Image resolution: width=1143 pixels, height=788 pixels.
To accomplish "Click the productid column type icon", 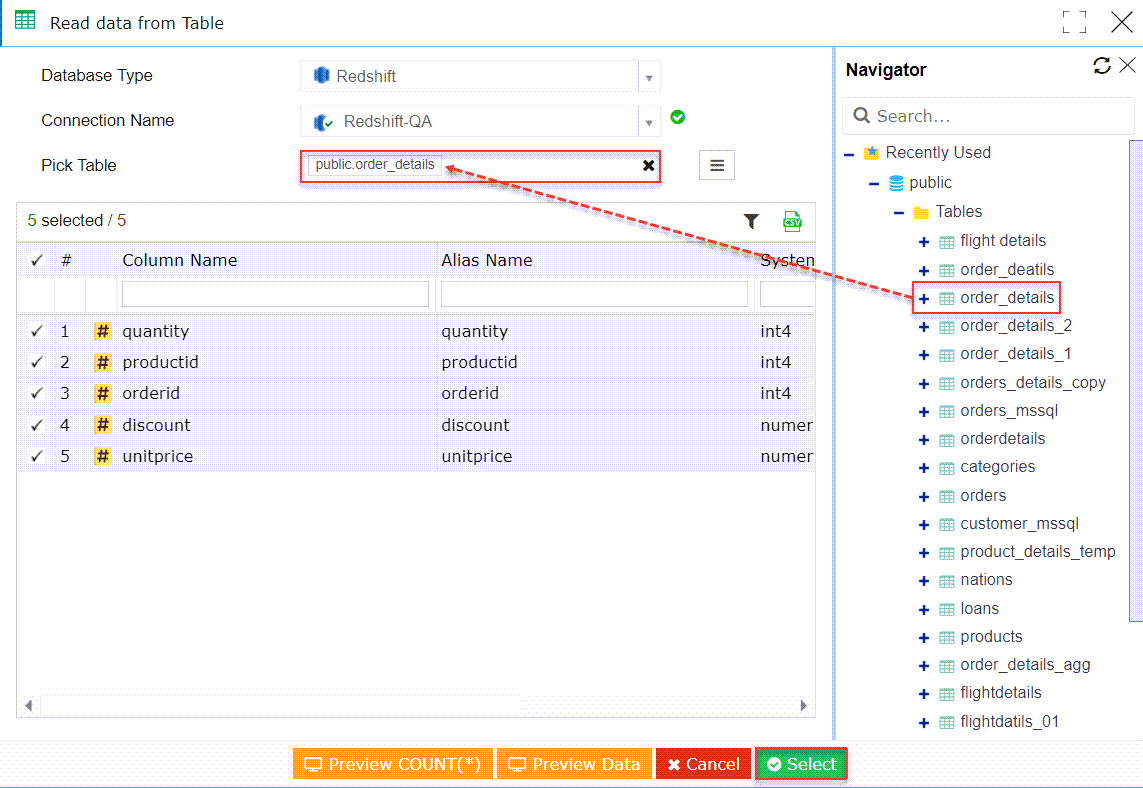I will [x=103, y=362].
